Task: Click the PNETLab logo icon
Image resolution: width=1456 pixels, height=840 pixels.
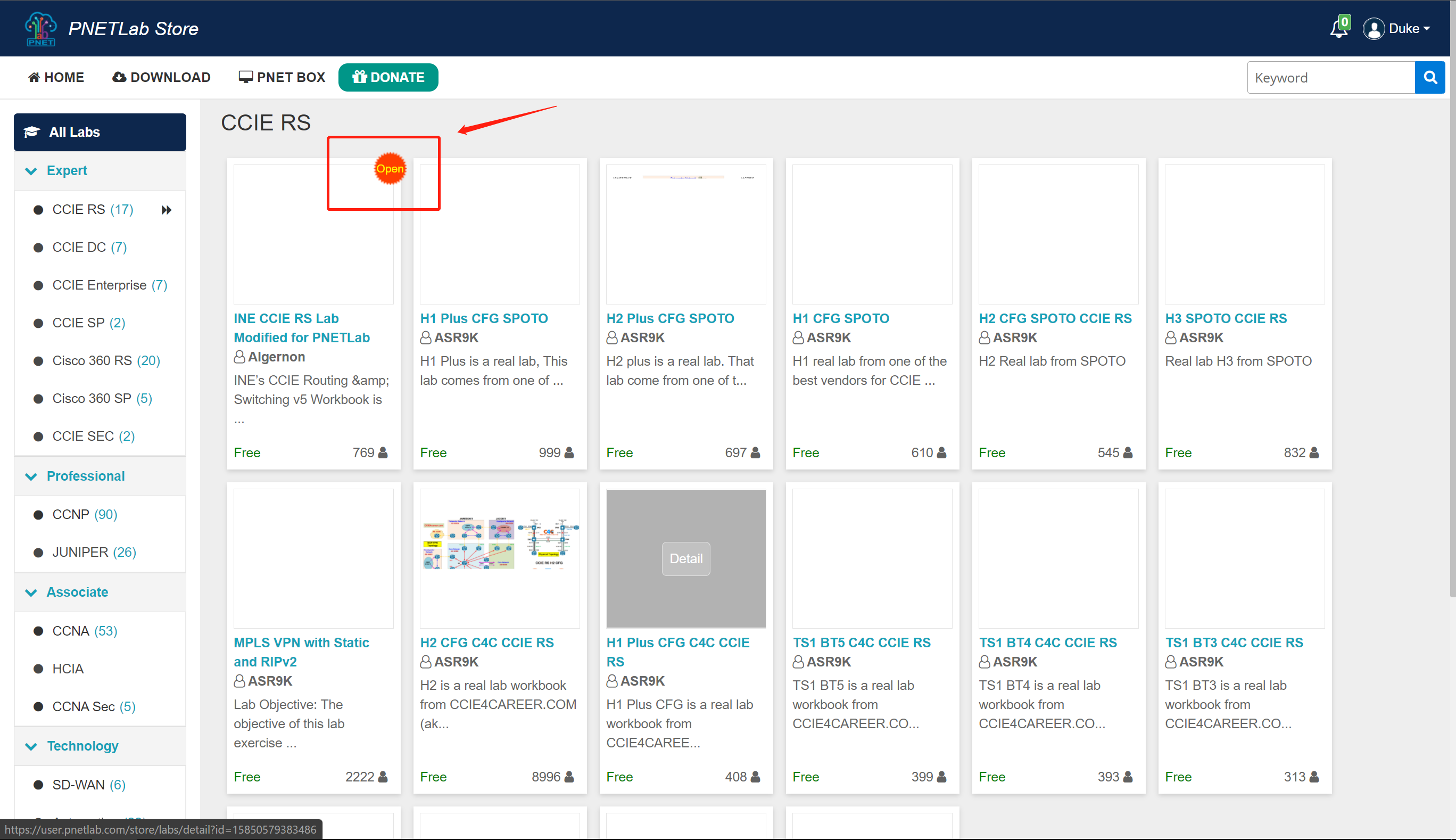Action: pyautogui.click(x=40, y=28)
